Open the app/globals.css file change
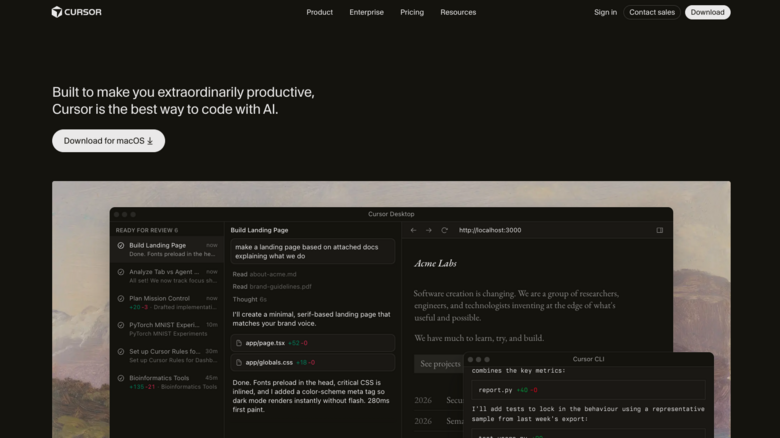The width and height of the screenshot is (780, 438). (x=312, y=362)
